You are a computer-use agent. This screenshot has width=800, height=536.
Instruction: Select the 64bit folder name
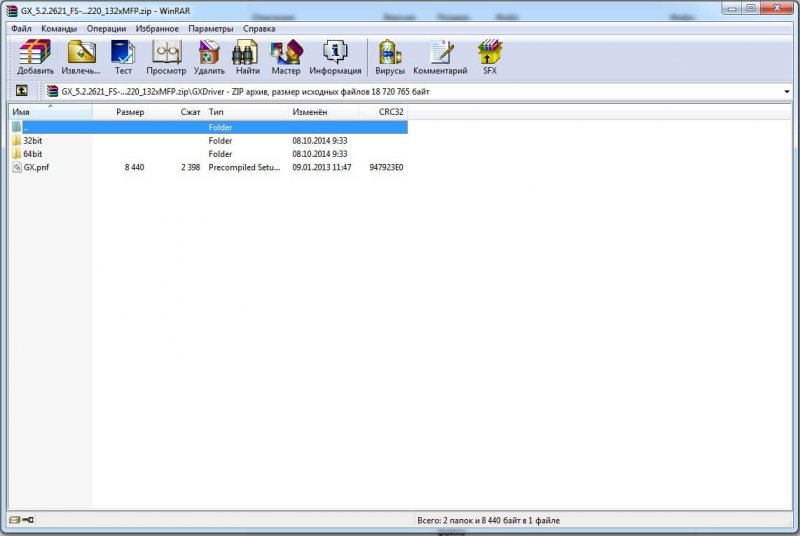(33, 154)
